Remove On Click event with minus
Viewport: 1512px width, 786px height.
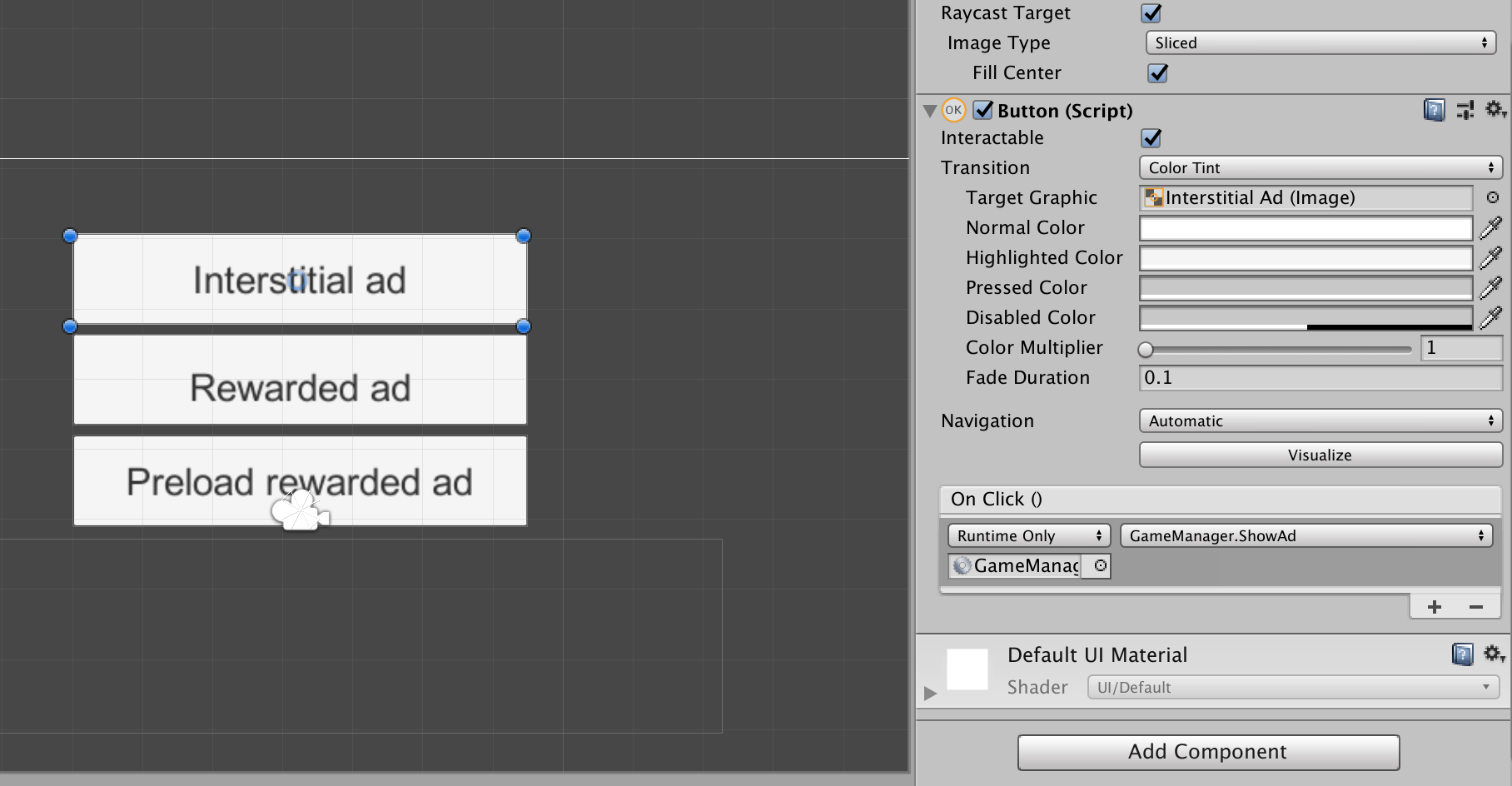(x=1476, y=607)
